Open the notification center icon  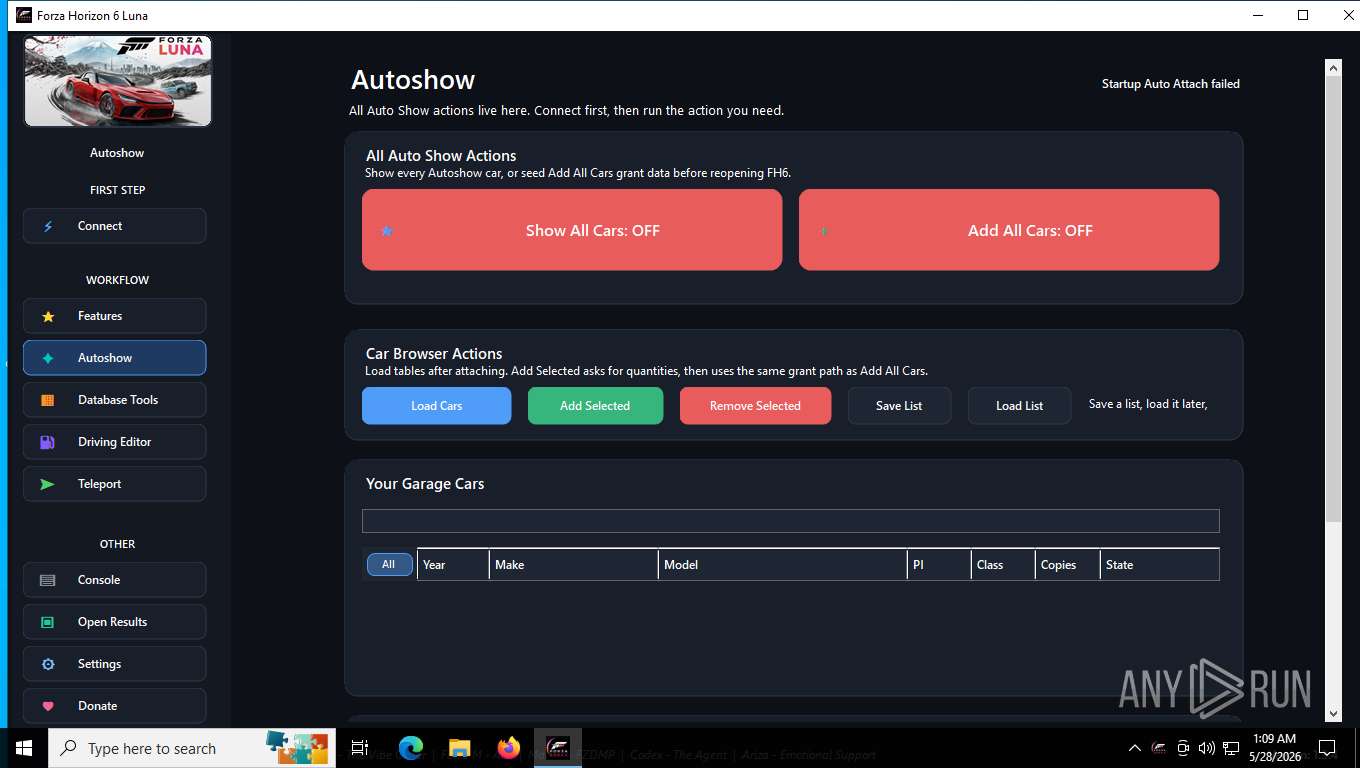[1327, 748]
